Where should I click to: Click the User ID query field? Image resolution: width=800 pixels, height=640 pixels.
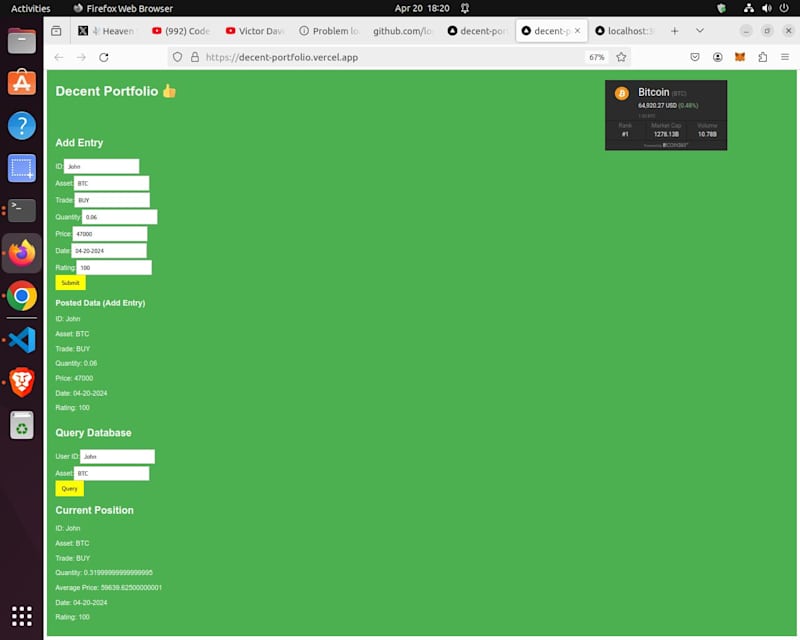[x=117, y=456]
